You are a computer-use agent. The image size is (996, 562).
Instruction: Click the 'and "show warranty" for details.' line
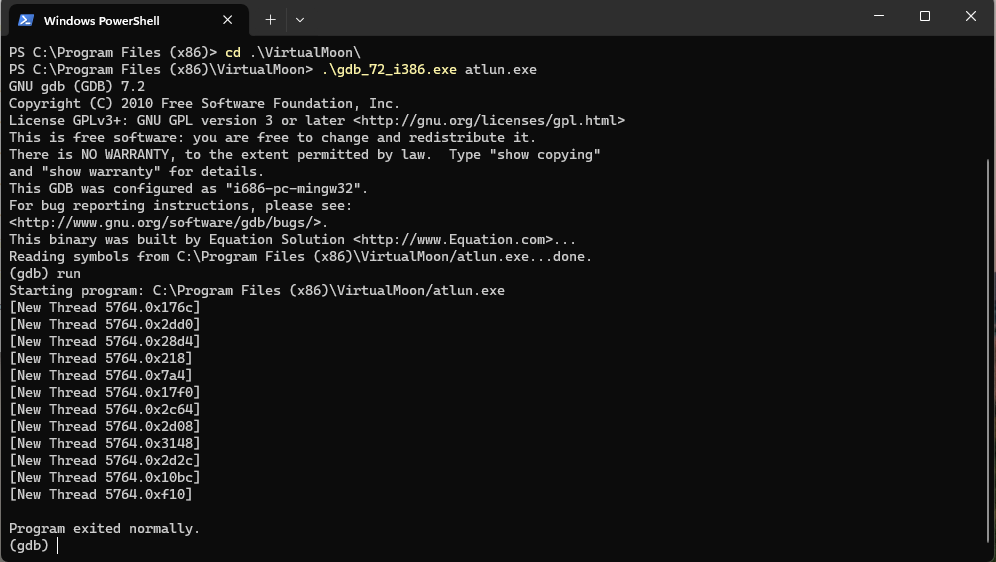pyautogui.click(x=137, y=171)
